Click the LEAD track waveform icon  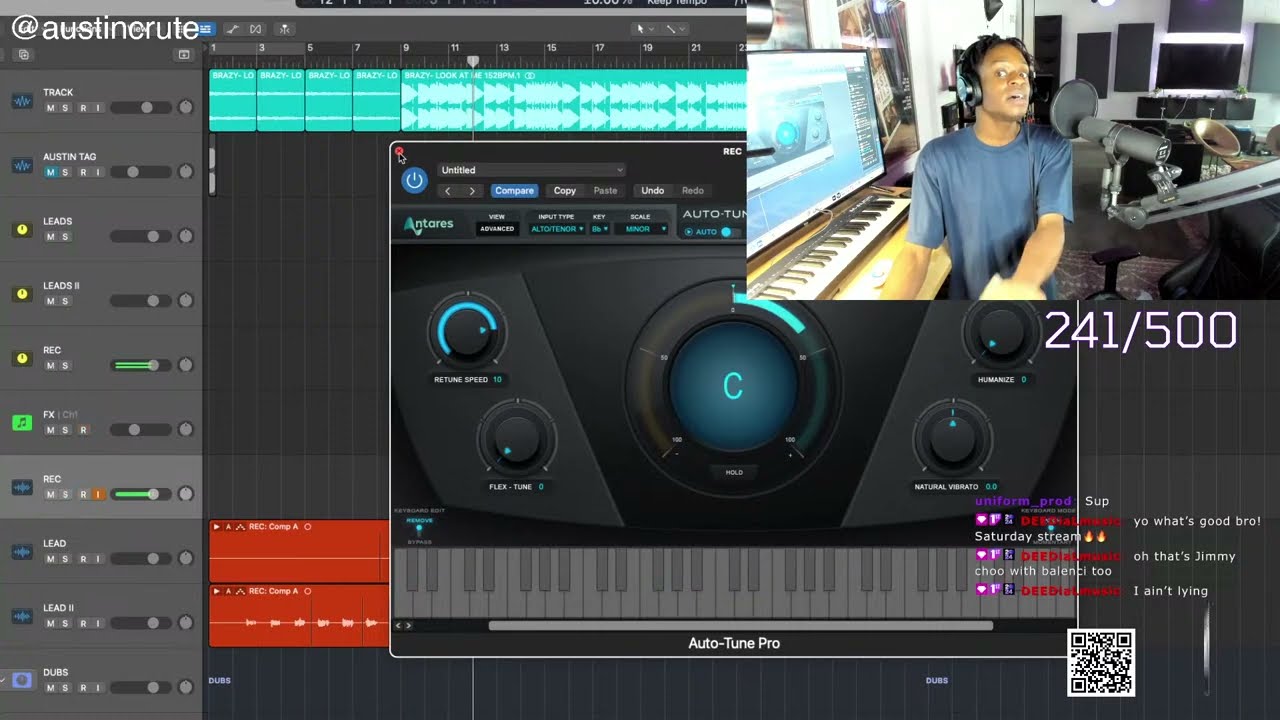tap(22, 552)
